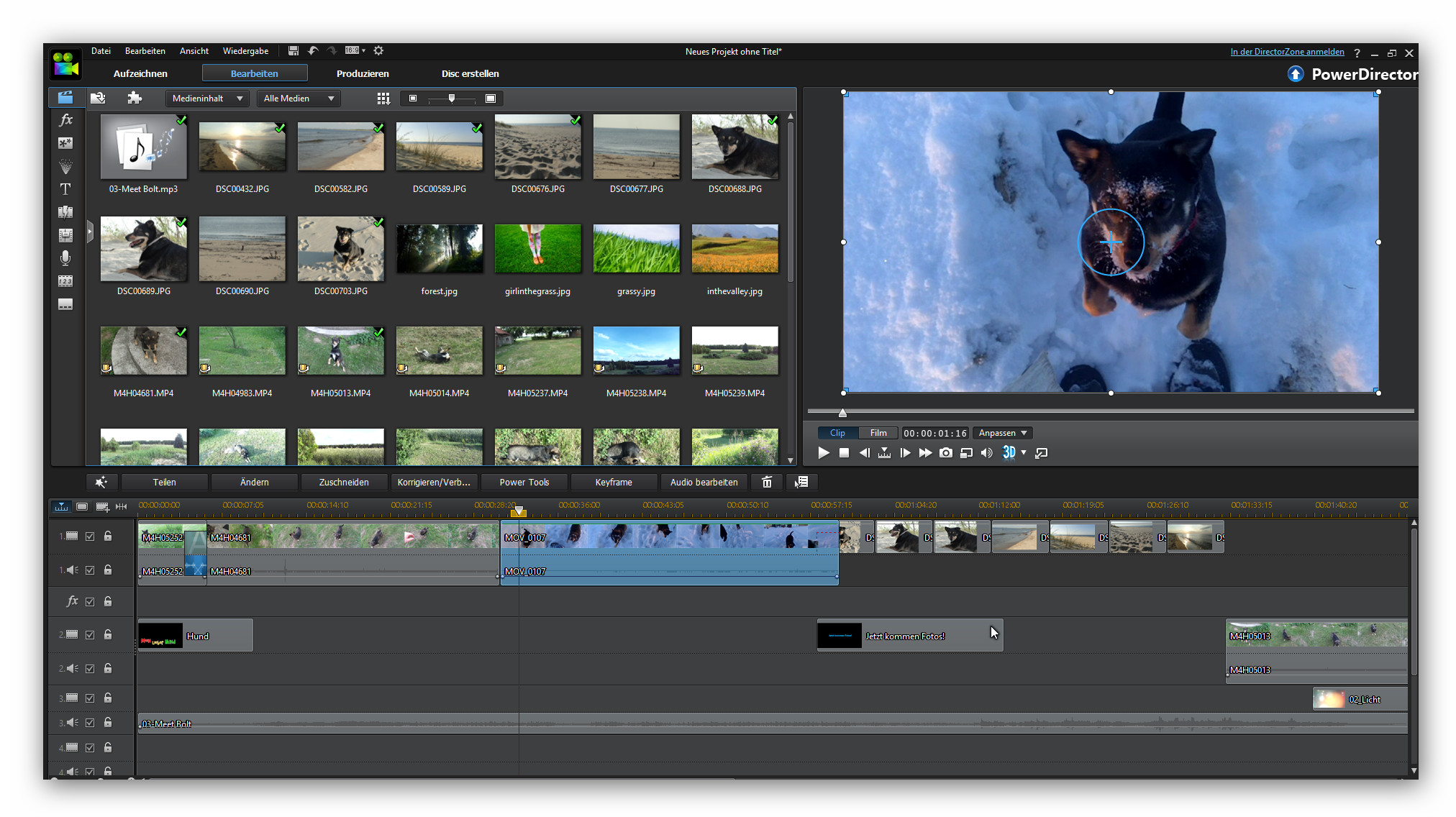Open the Anpassen preview zoom dropdown

click(1002, 433)
